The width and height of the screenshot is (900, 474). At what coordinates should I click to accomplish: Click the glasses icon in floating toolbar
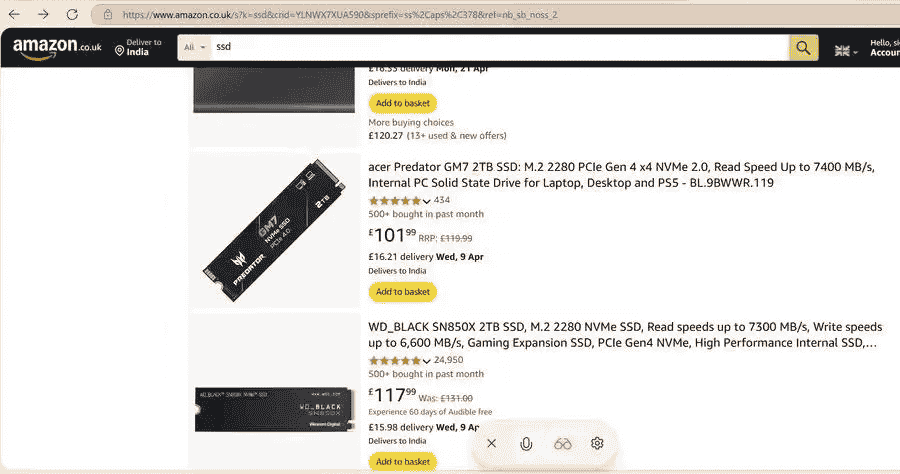pyautogui.click(x=562, y=443)
